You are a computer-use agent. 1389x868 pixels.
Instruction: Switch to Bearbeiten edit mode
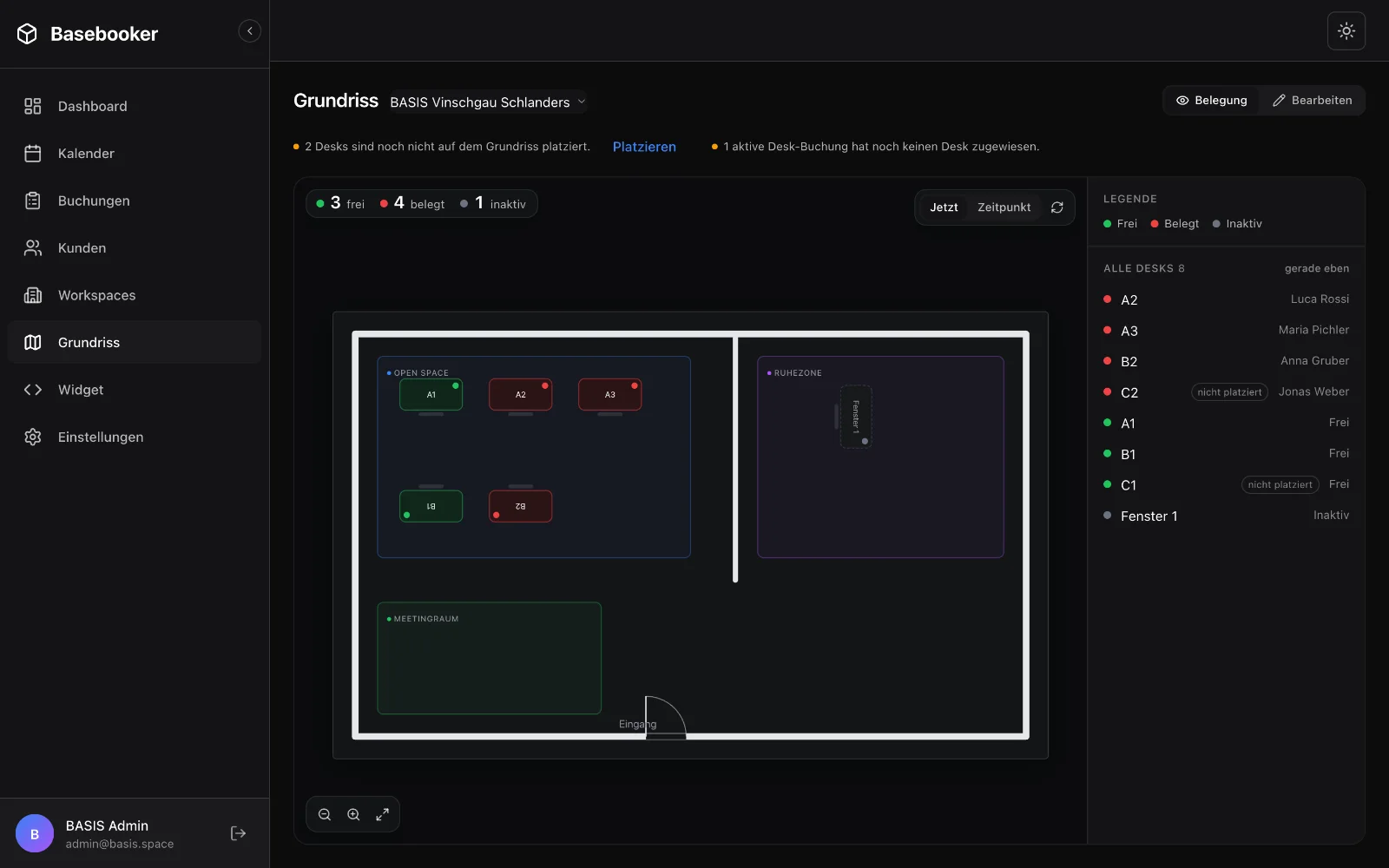pyautogui.click(x=1312, y=101)
